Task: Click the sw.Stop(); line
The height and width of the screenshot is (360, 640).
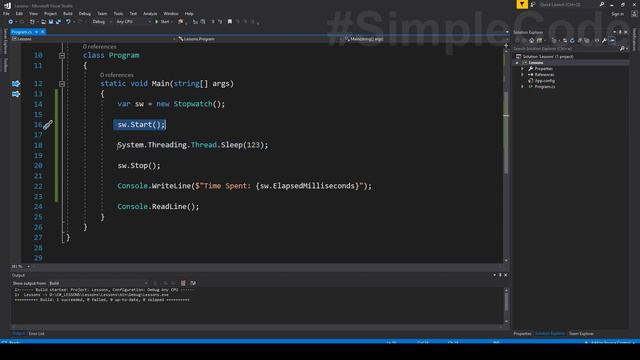Action: click(x=139, y=165)
